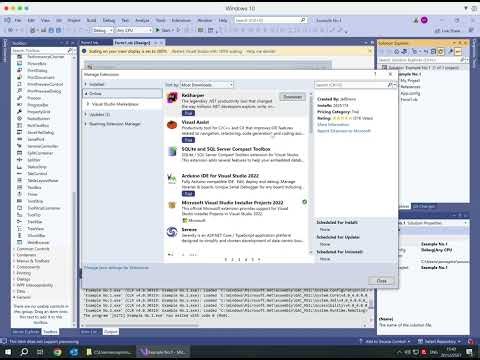Click the RadioButton toolbox icon
This screenshot has height=360, width=480.
(x=20, y=119)
